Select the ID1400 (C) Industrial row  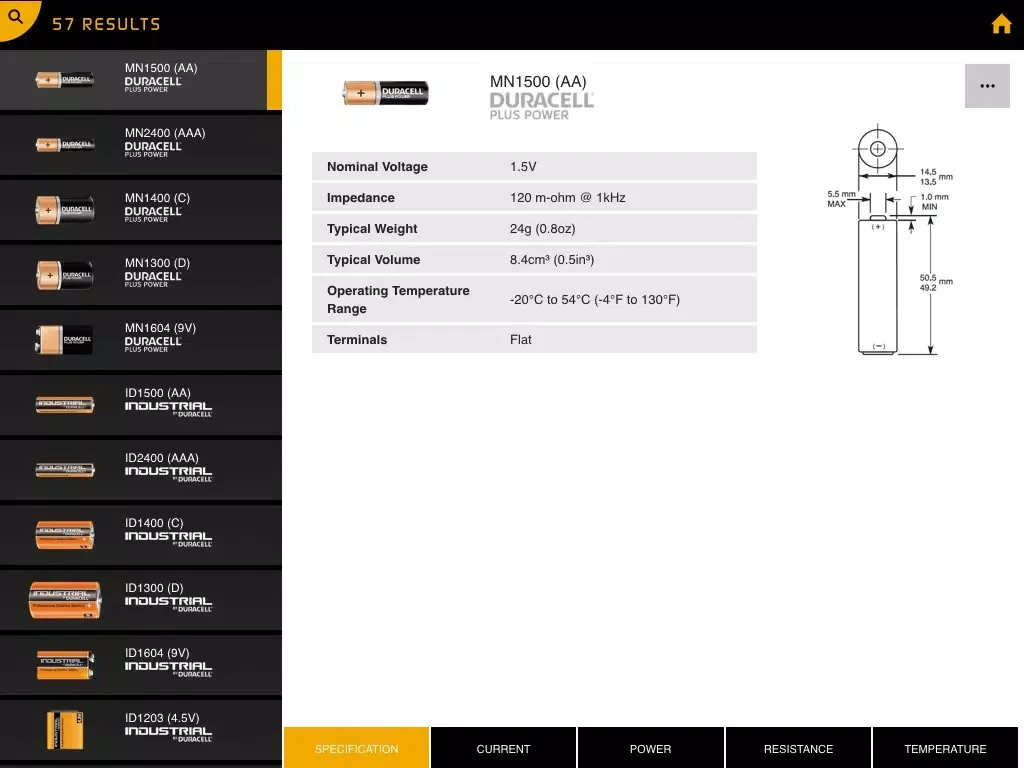(140, 534)
